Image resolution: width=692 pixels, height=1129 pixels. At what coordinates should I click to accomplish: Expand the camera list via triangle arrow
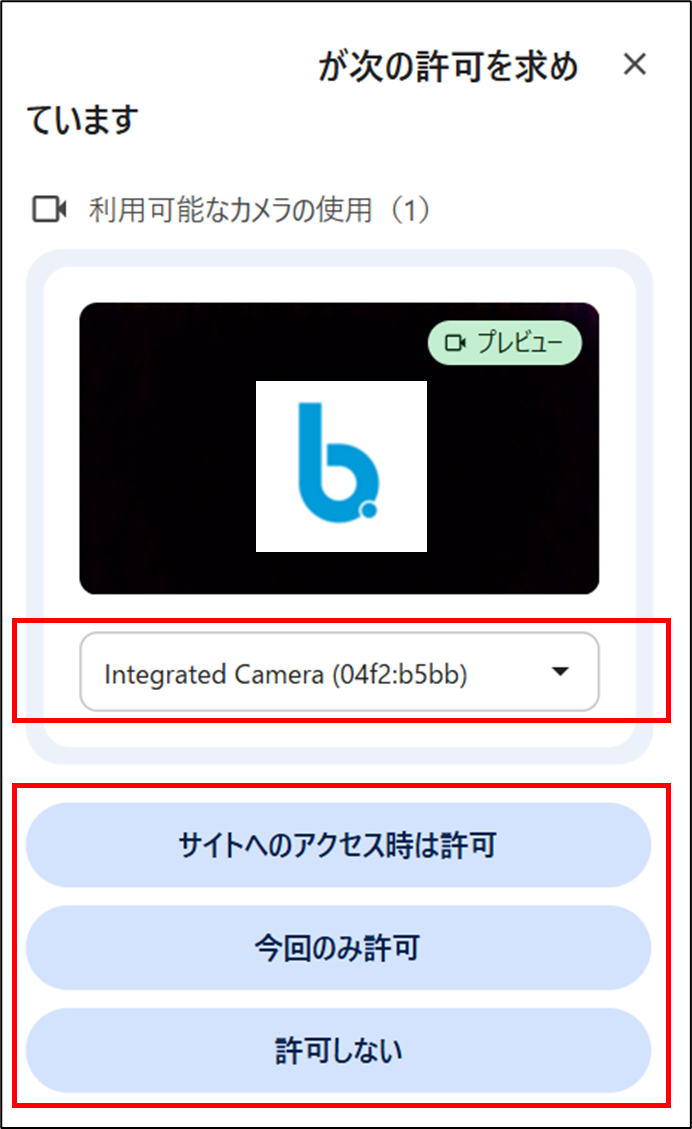[x=560, y=672]
